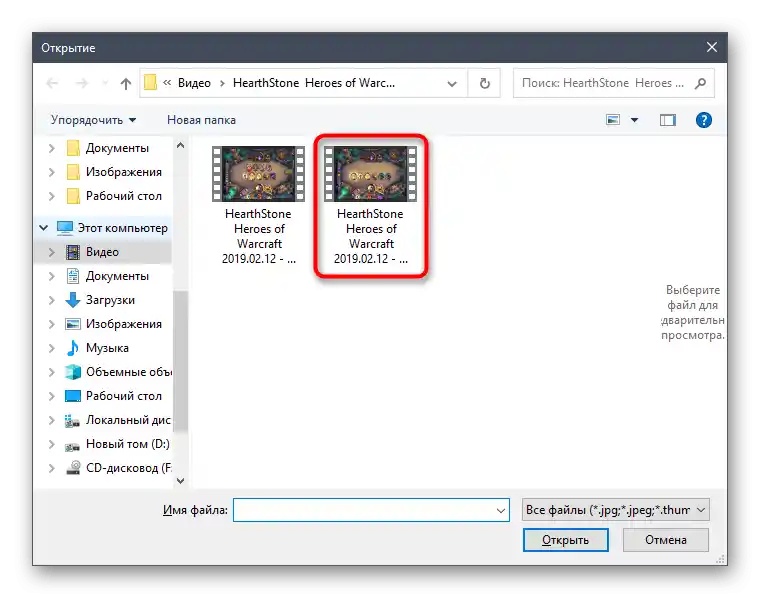
Task: Go up one folder level
Action: pos(126,83)
